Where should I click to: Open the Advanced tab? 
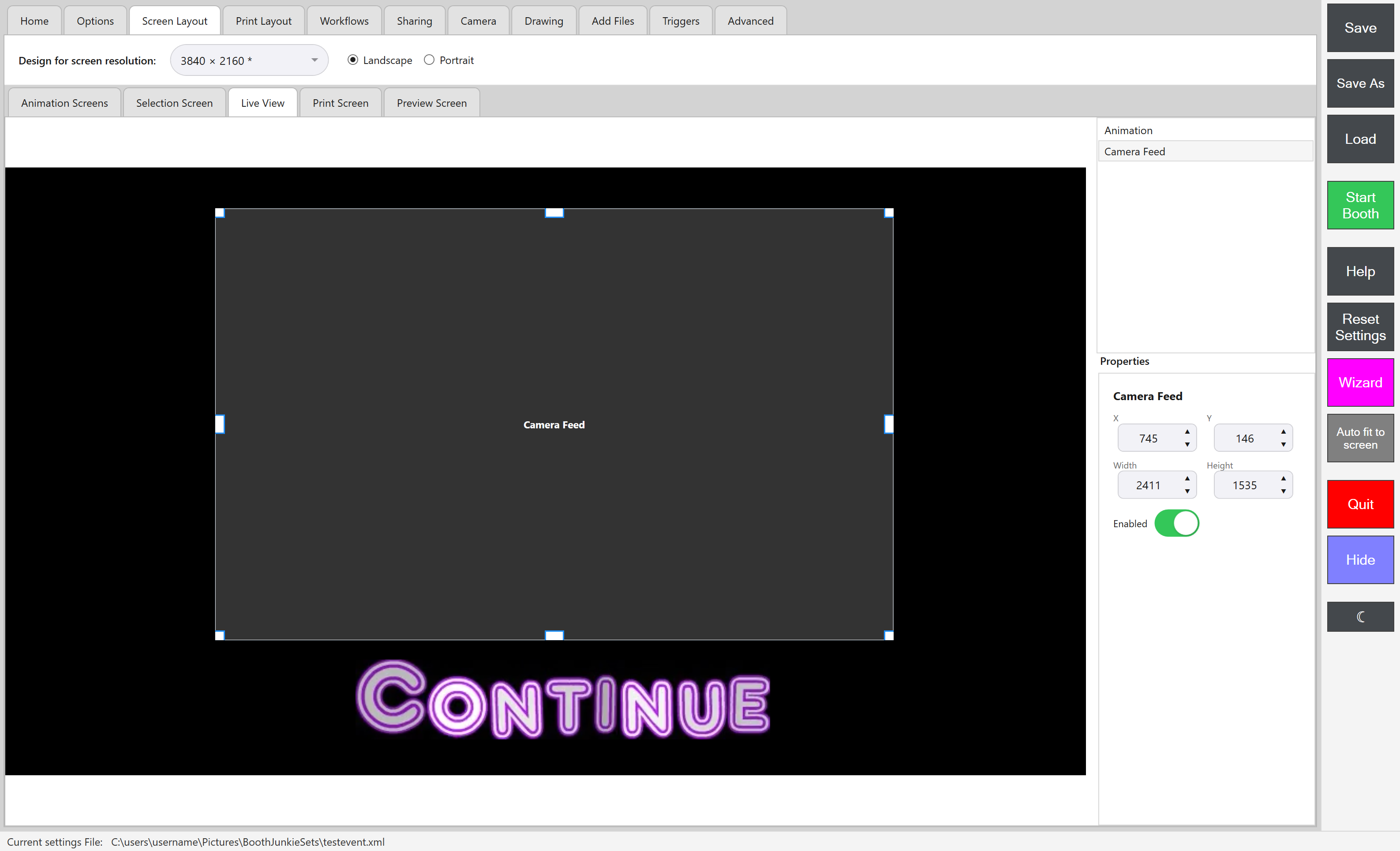pos(751,21)
